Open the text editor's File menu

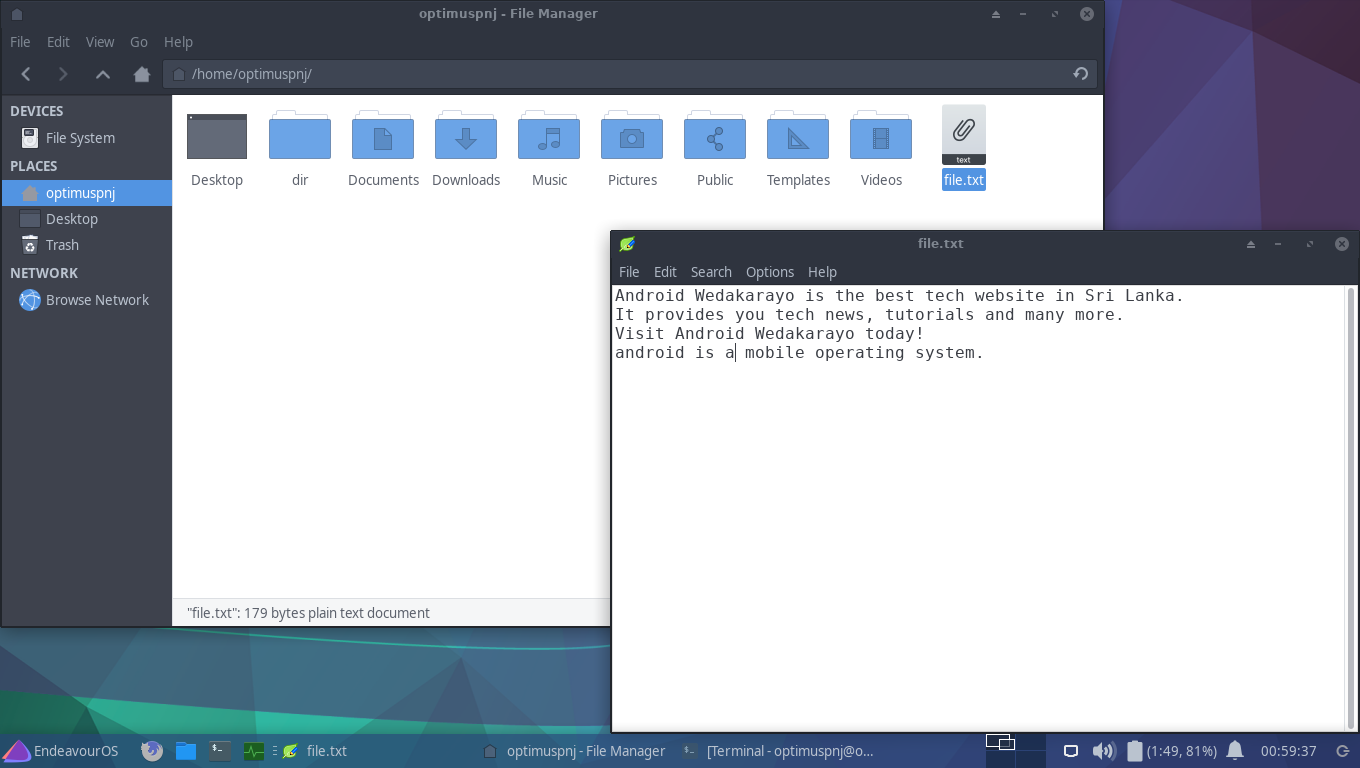[x=629, y=272]
